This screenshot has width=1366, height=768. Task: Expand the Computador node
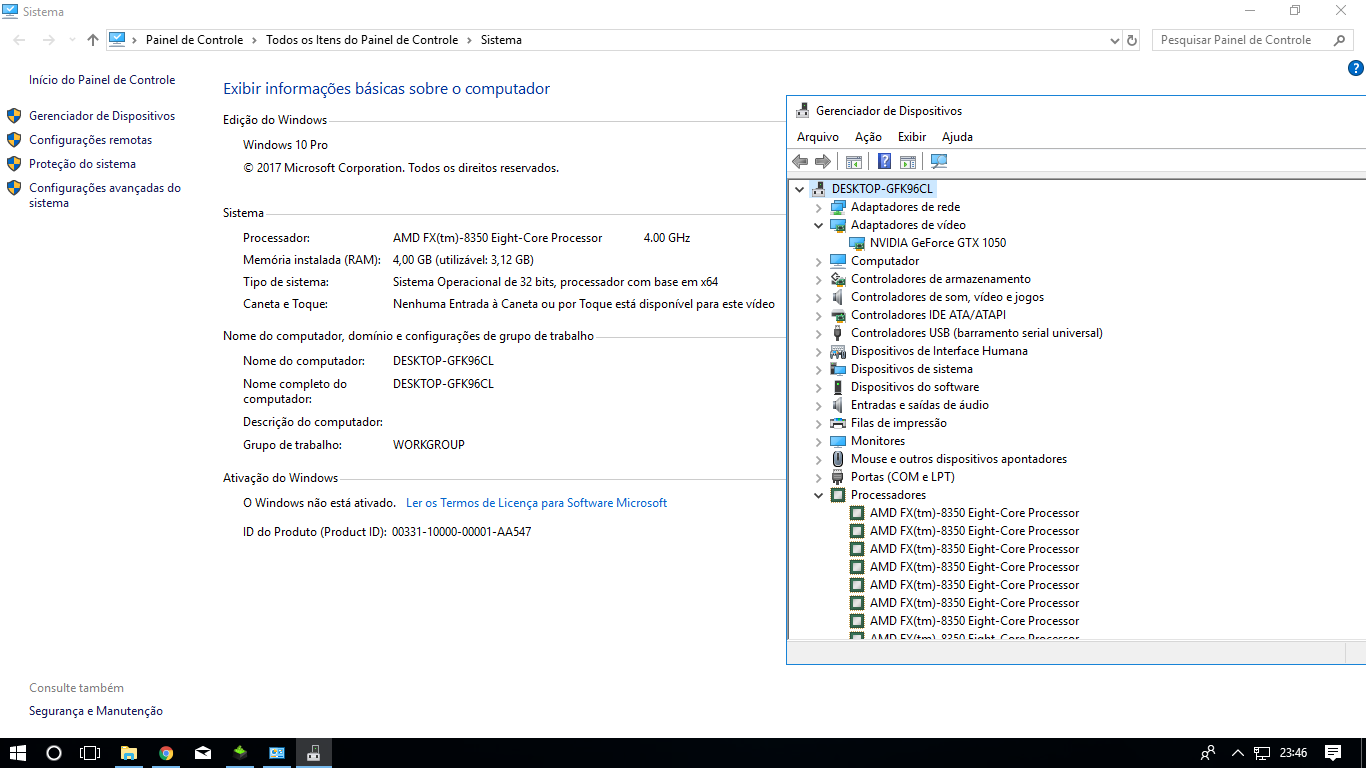819,261
